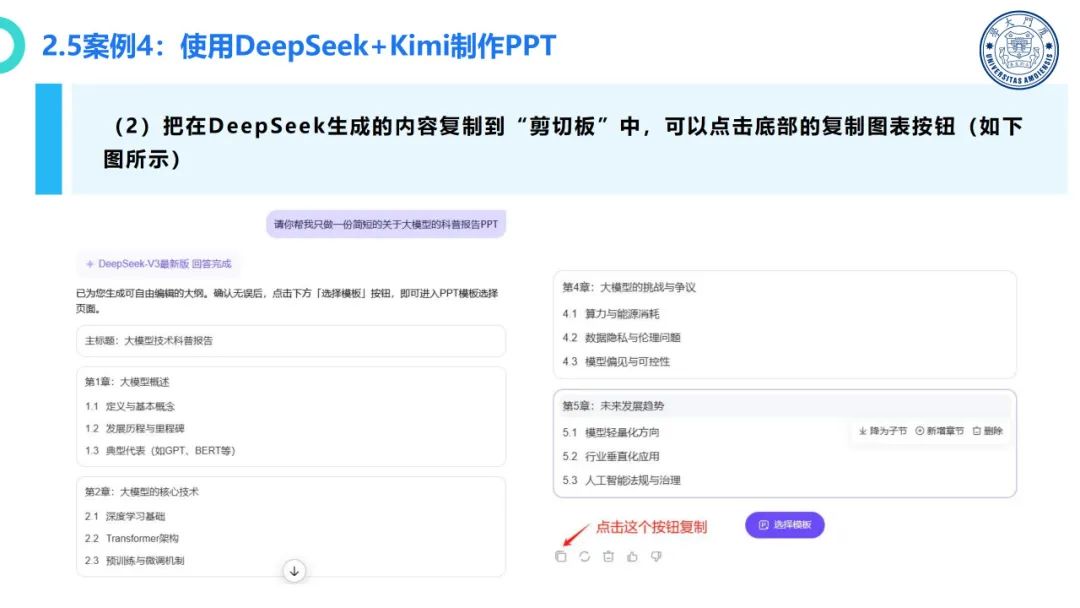
Task: Select row 2.3 预训练与微调机制
Action: pyautogui.click(x=134, y=560)
